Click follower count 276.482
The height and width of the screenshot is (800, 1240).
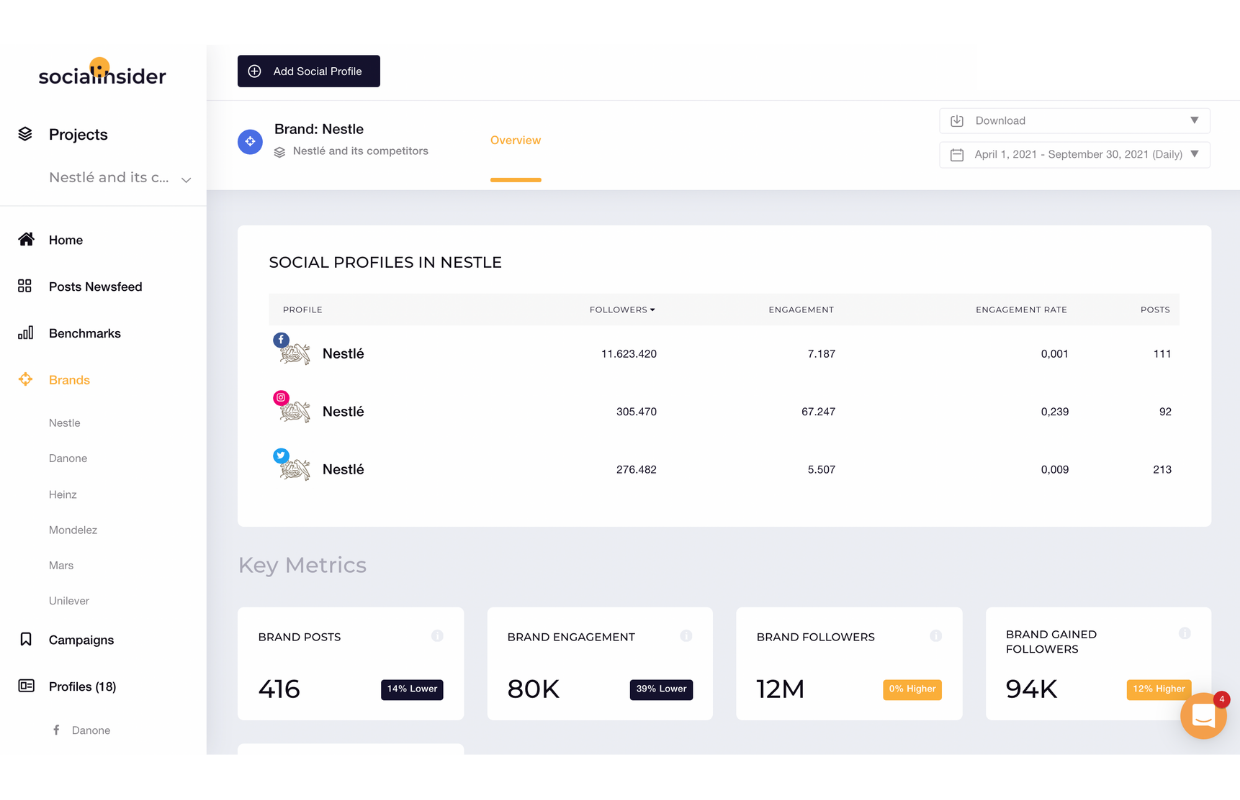tap(636, 470)
